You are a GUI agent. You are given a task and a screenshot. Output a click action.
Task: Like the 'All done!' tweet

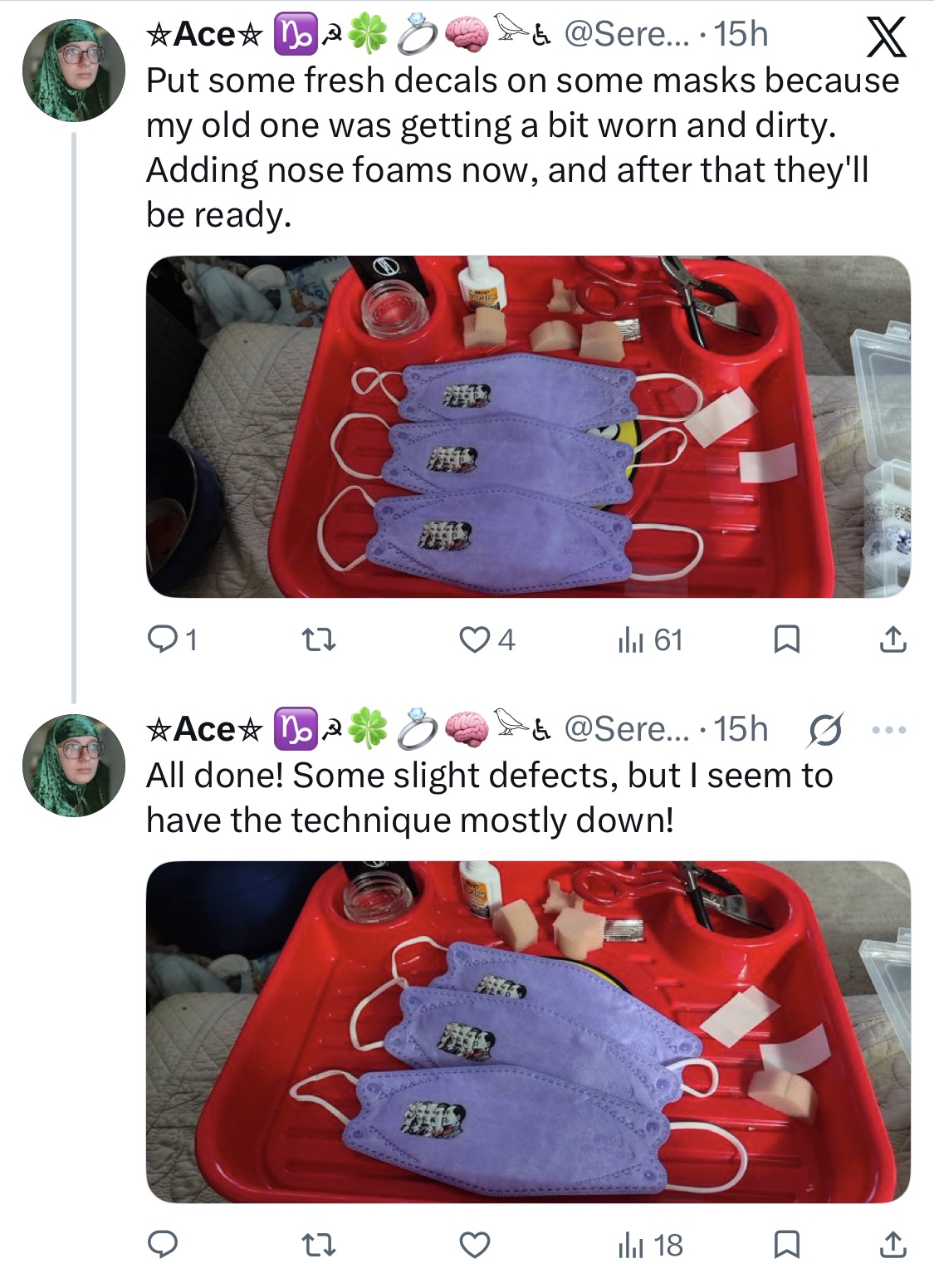(474, 1245)
